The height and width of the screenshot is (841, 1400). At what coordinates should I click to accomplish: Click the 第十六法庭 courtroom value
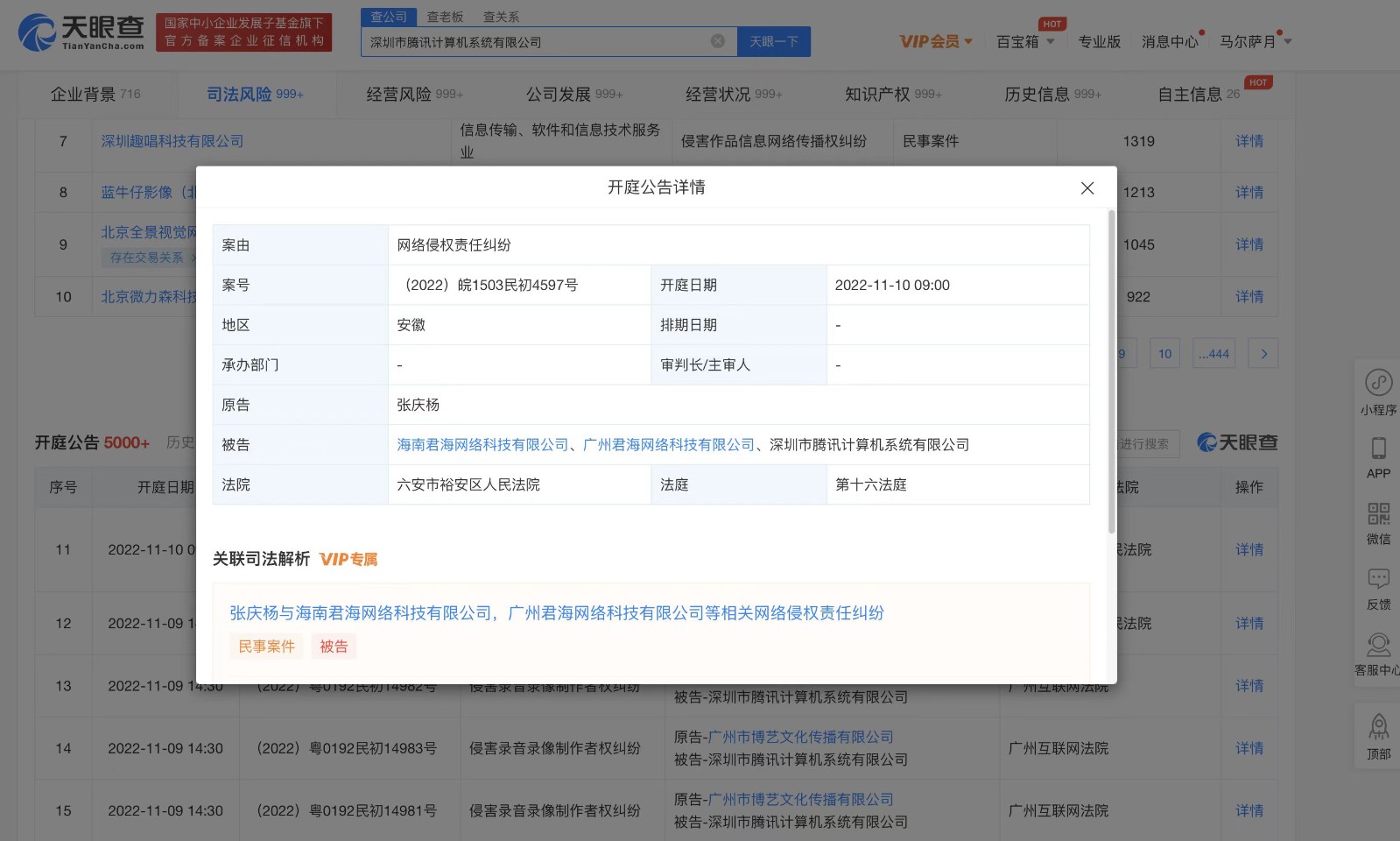click(871, 485)
